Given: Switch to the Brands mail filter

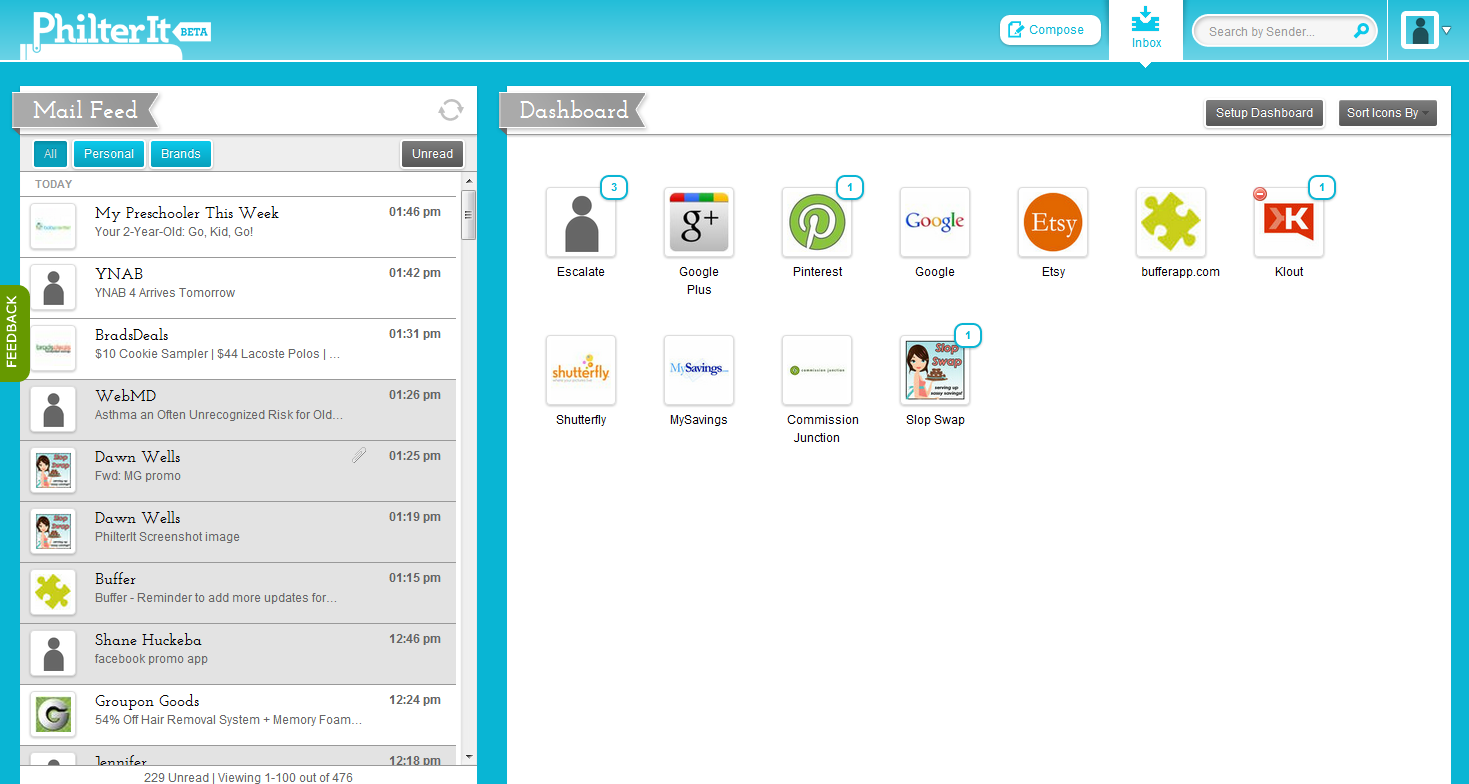Looking at the screenshot, I should tap(181, 154).
